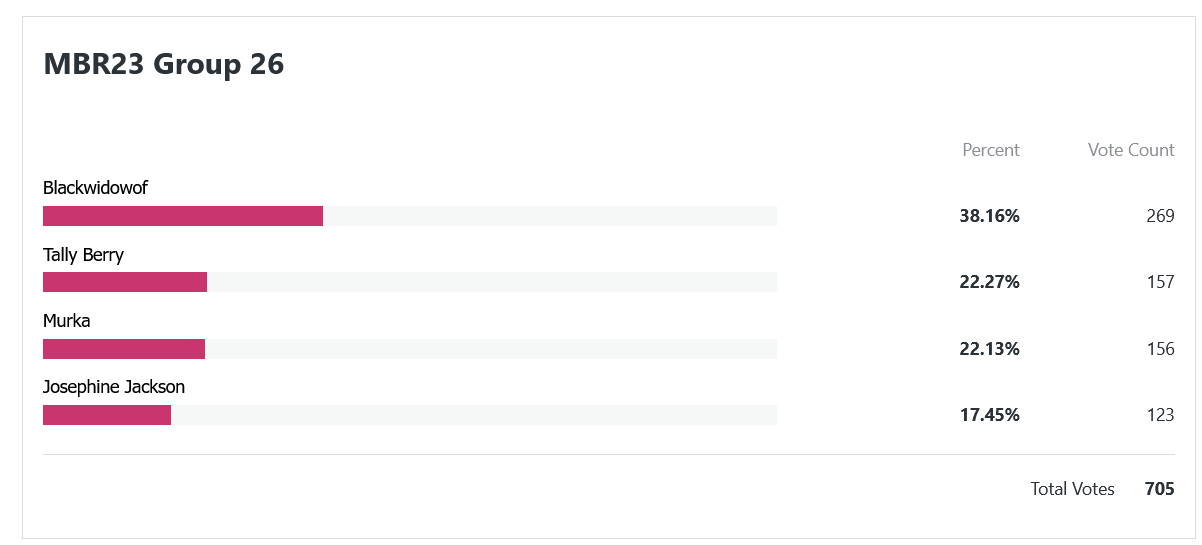Select the Blackwidowof candidate name
Viewport: 1202px width, 545px height.
pyautogui.click(x=96, y=187)
